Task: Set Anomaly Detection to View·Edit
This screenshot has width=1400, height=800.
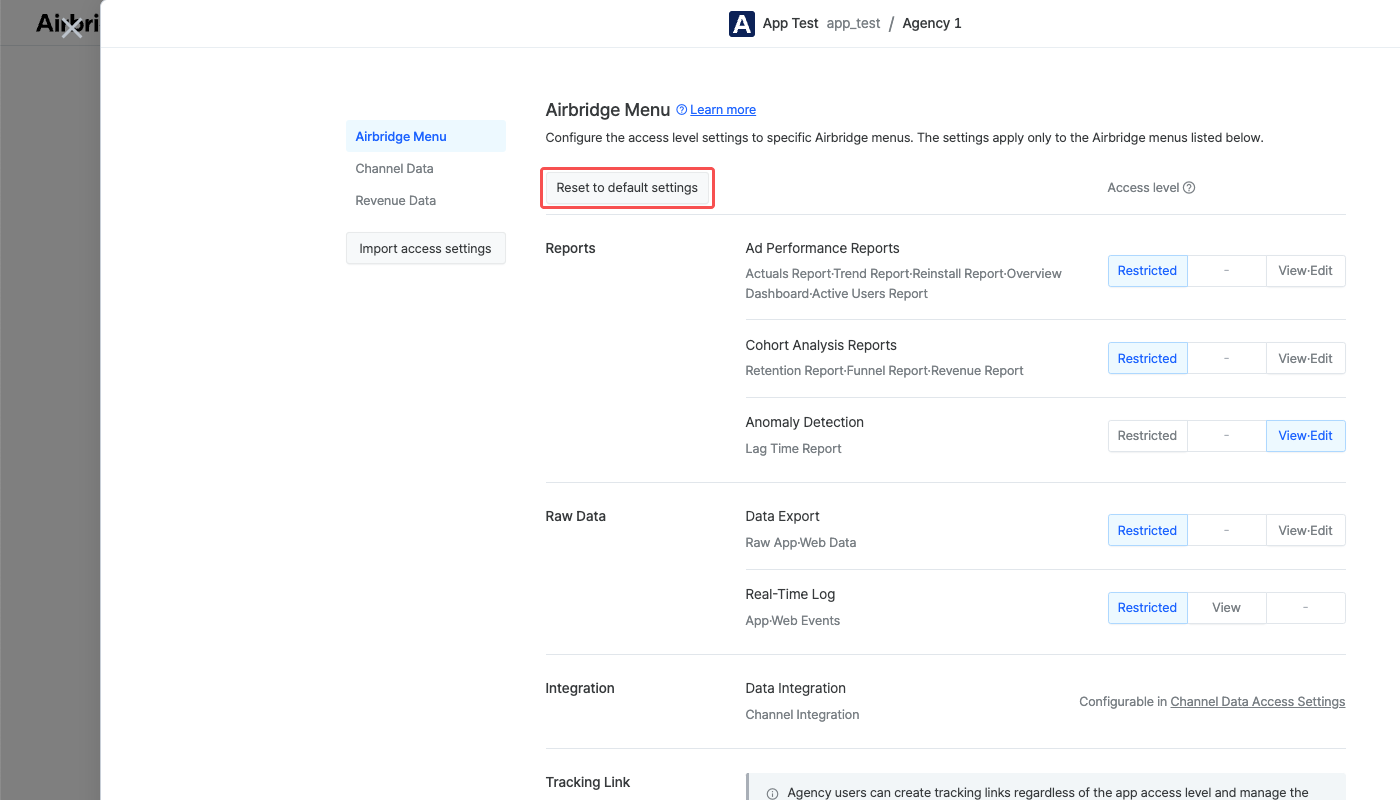Action: point(1305,436)
